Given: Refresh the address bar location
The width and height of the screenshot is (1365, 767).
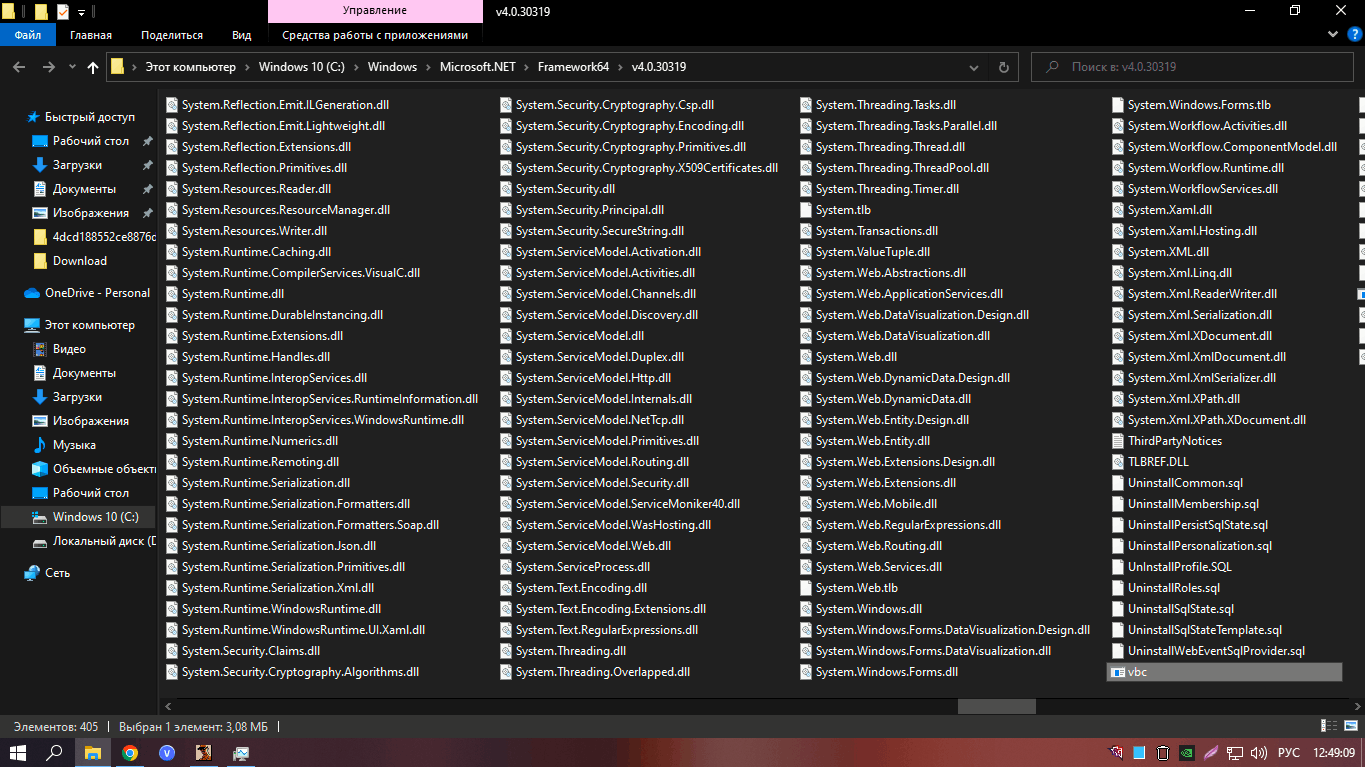Looking at the screenshot, I should pos(1004,67).
